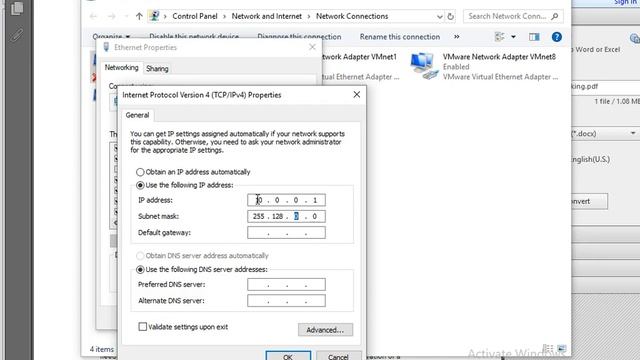Click the Default gateway input field

click(x=286, y=233)
